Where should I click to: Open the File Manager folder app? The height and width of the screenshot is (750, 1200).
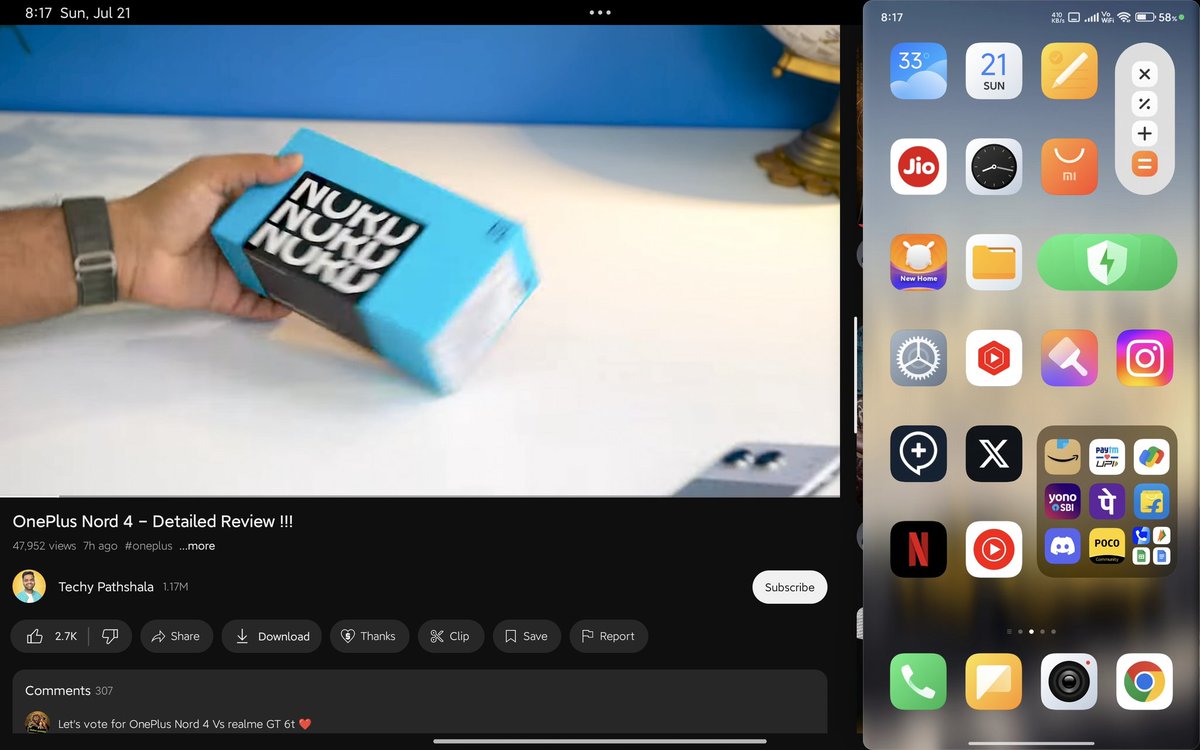(994, 262)
